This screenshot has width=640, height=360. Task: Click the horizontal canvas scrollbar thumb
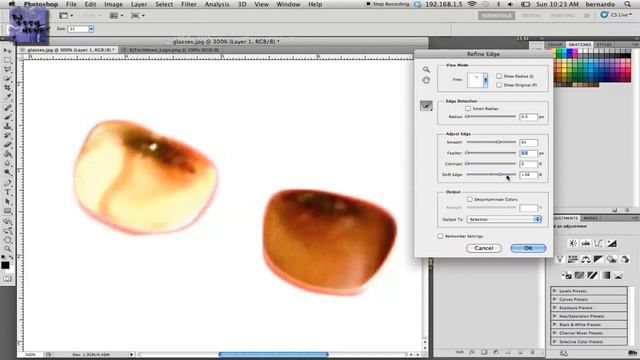[x=273, y=354]
